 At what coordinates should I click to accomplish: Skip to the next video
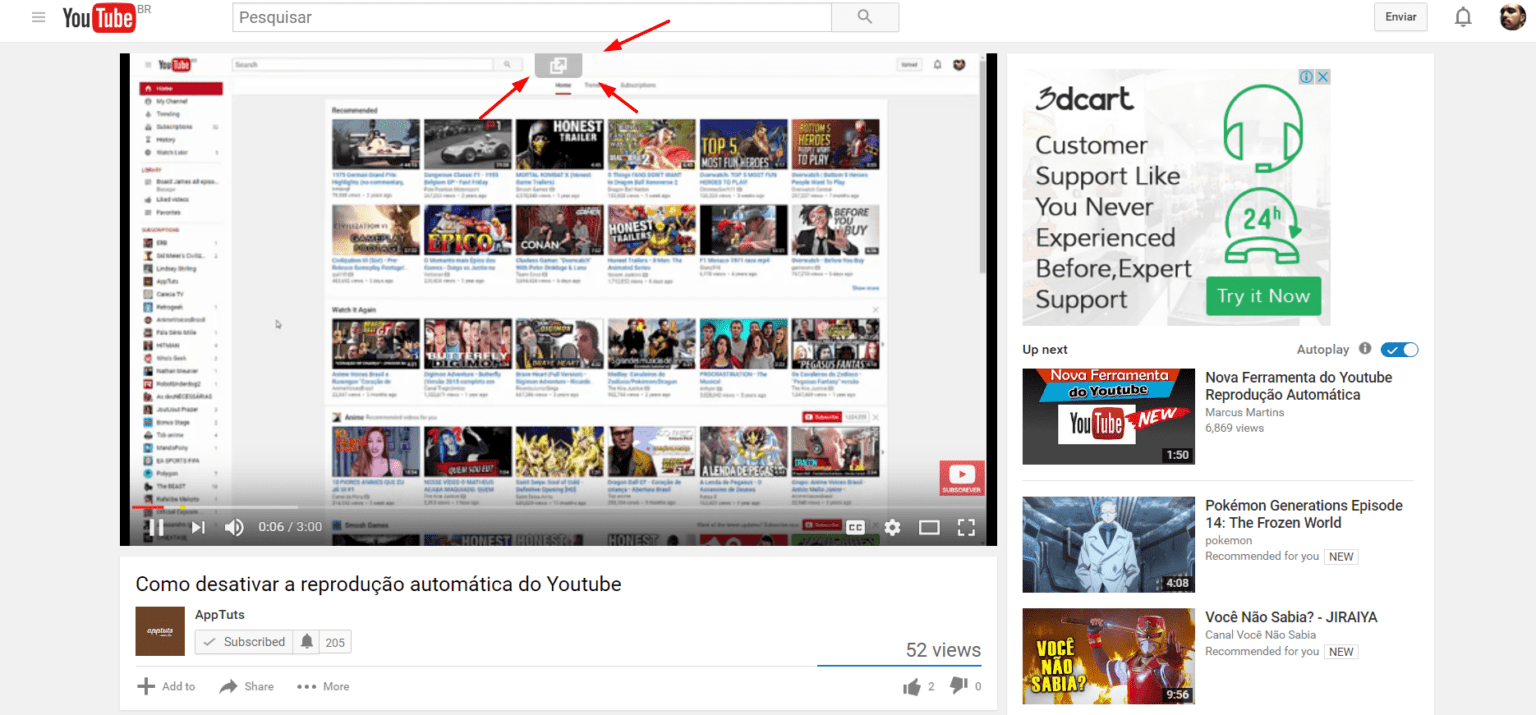pos(198,527)
